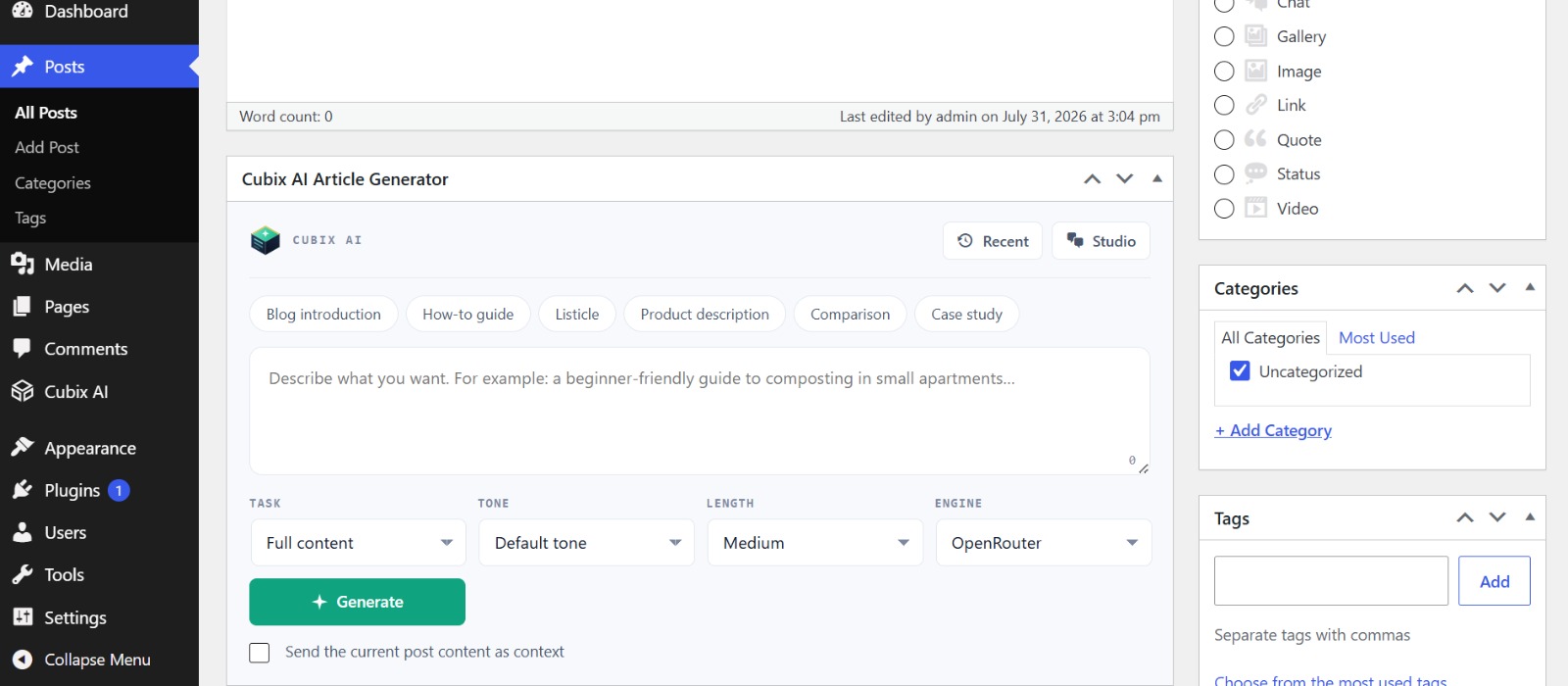Click the Cubix AI cube sidebar icon
Image resolution: width=1568 pixels, height=686 pixels.
tap(23, 391)
